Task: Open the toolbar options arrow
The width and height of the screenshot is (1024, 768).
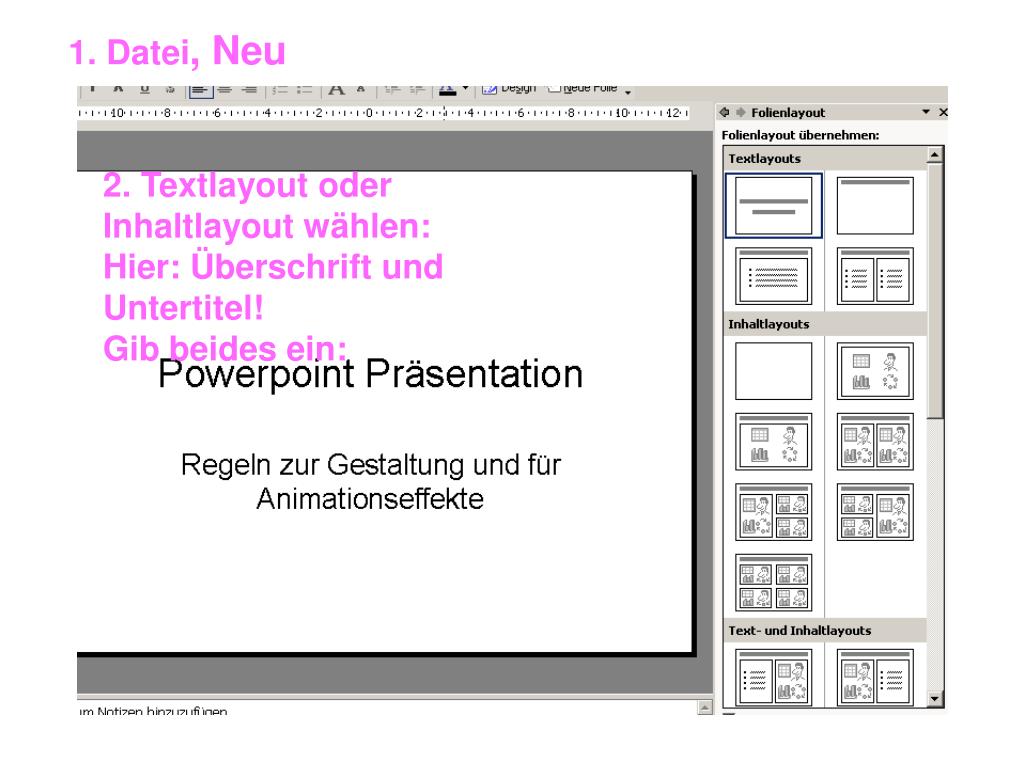Action: tap(628, 92)
